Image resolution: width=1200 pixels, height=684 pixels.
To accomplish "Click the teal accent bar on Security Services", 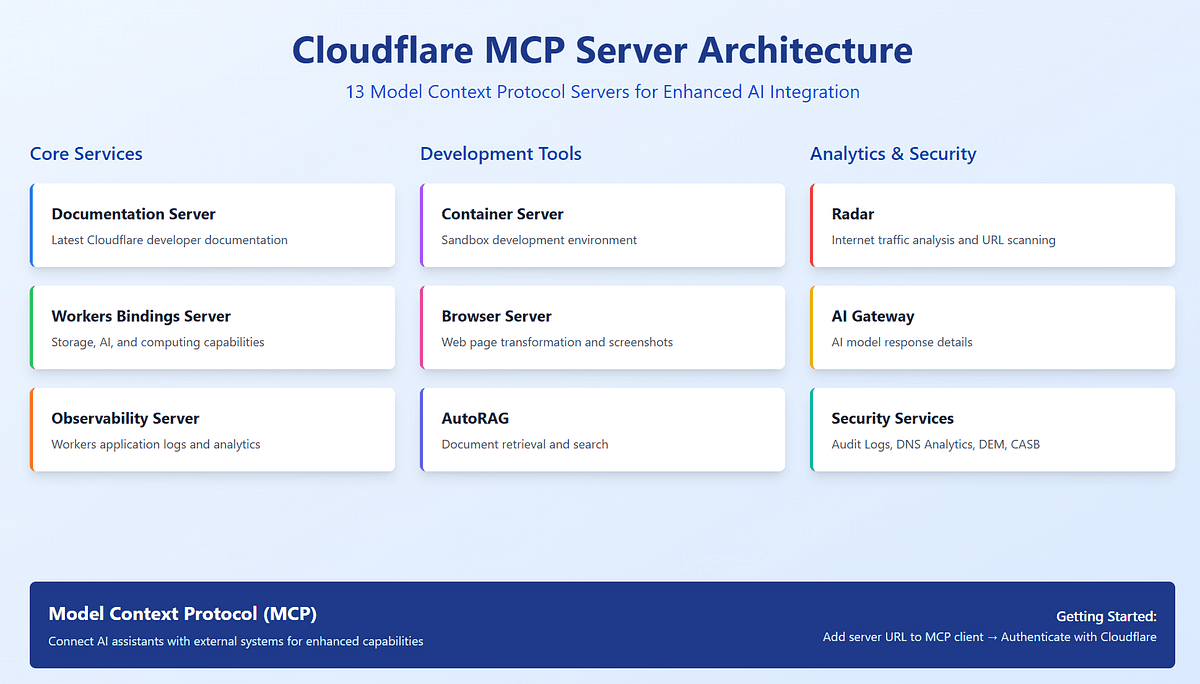I will tap(813, 429).
